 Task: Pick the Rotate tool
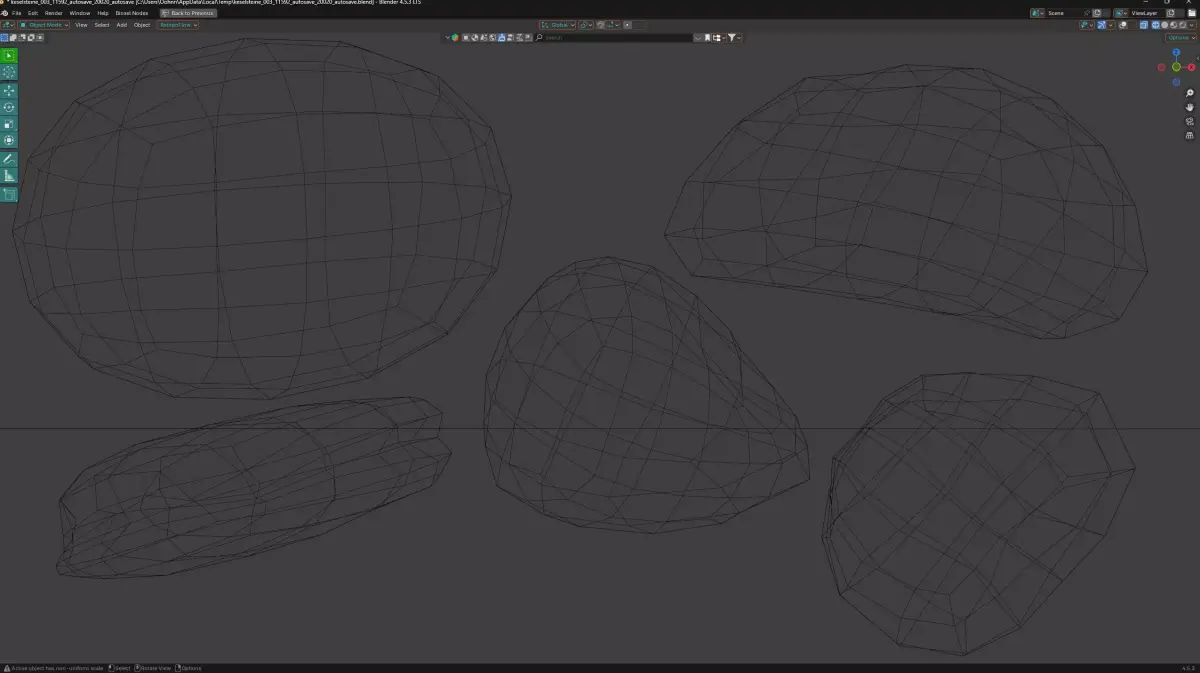(x=9, y=107)
